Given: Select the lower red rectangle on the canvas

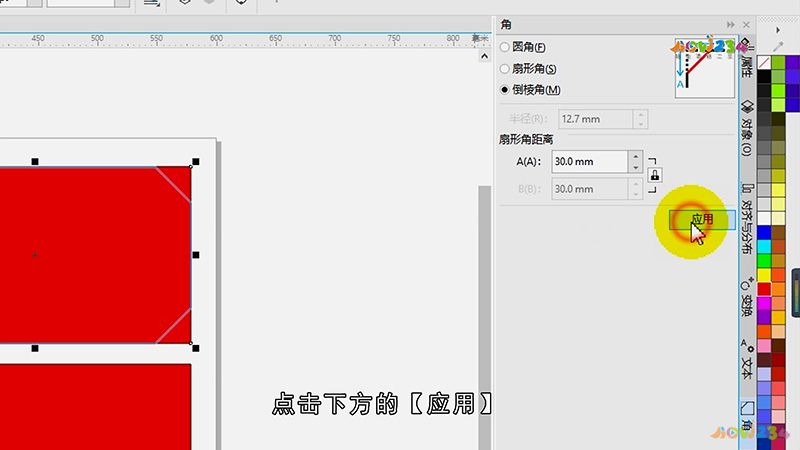Looking at the screenshot, I should point(95,407).
